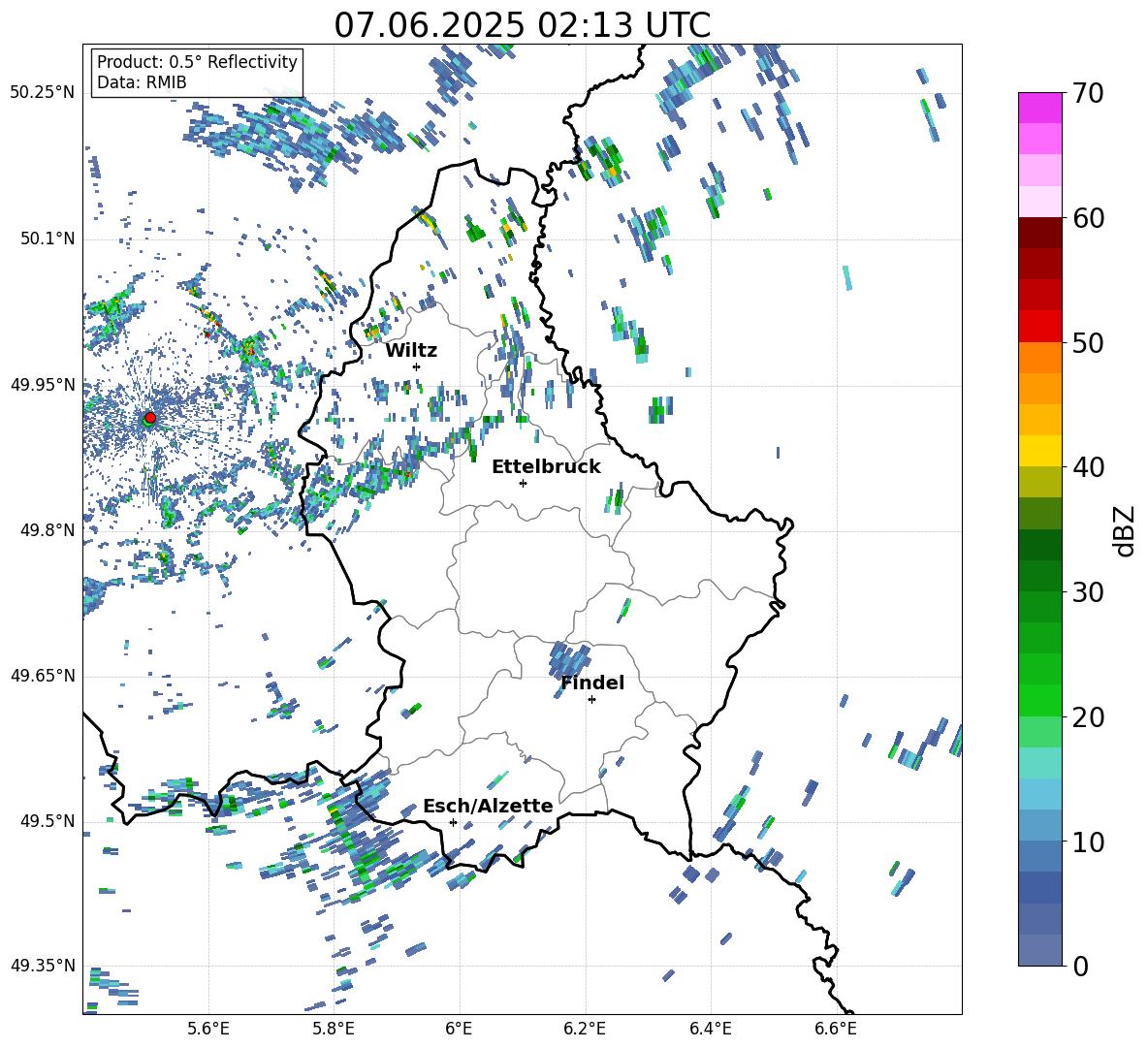This screenshot has height=1048, width=1148.
Task: Click the dark red colorbar segment below 60
Action: [x=1039, y=233]
